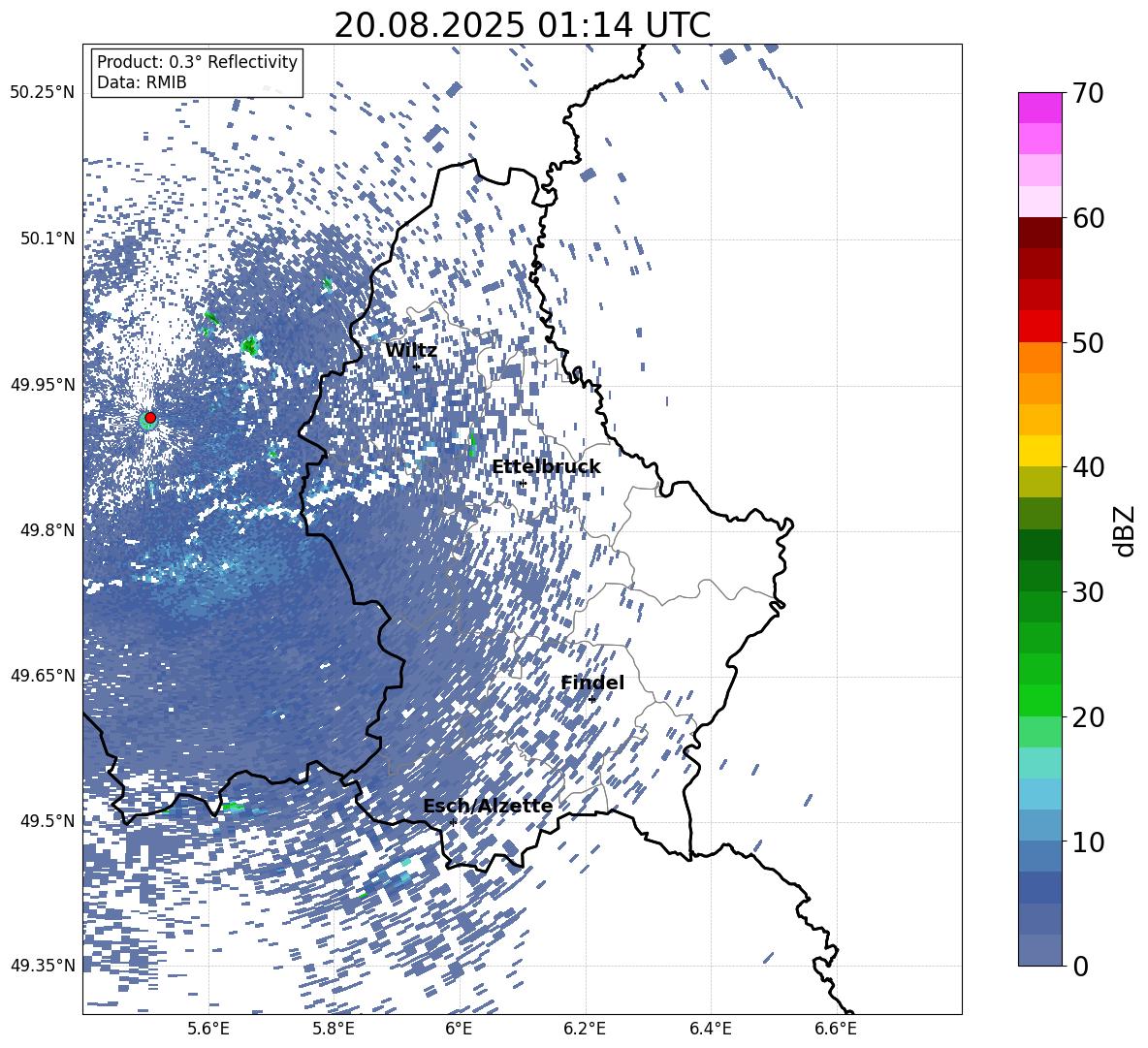
Task: Click the 0 colorbar tick label
Action: 1080,966
